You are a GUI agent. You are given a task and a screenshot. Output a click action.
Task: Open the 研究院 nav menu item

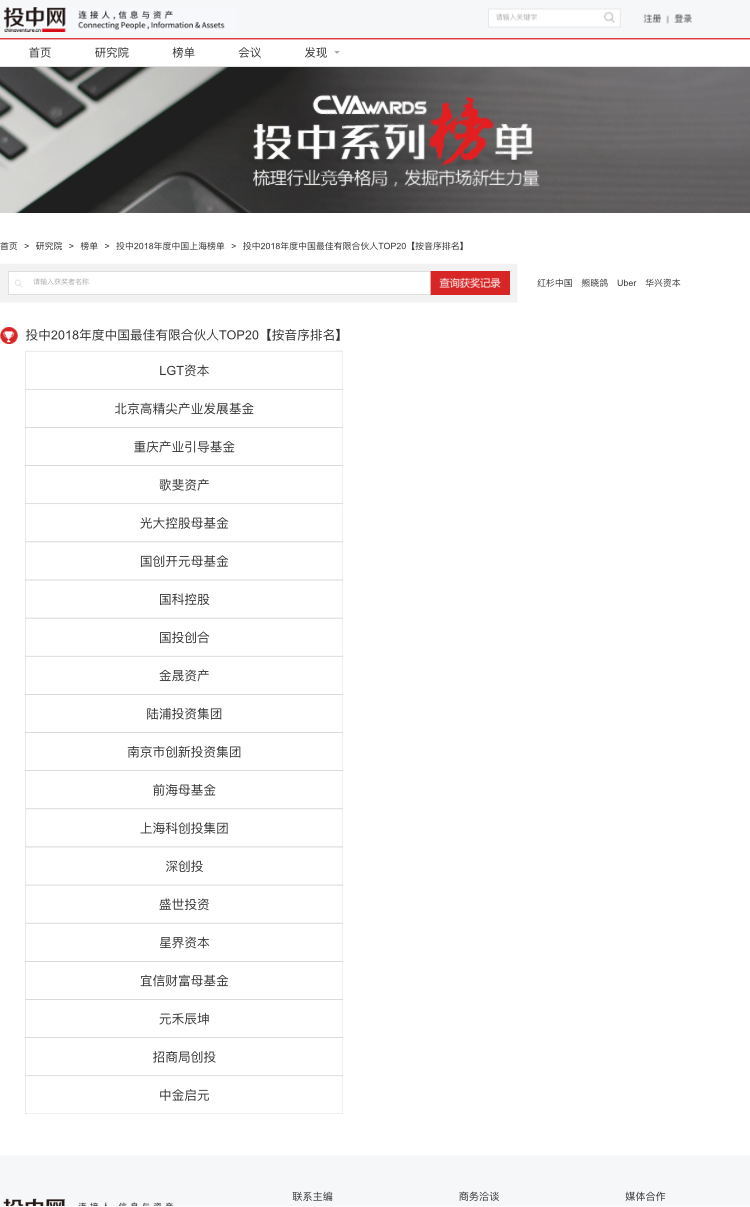point(112,53)
